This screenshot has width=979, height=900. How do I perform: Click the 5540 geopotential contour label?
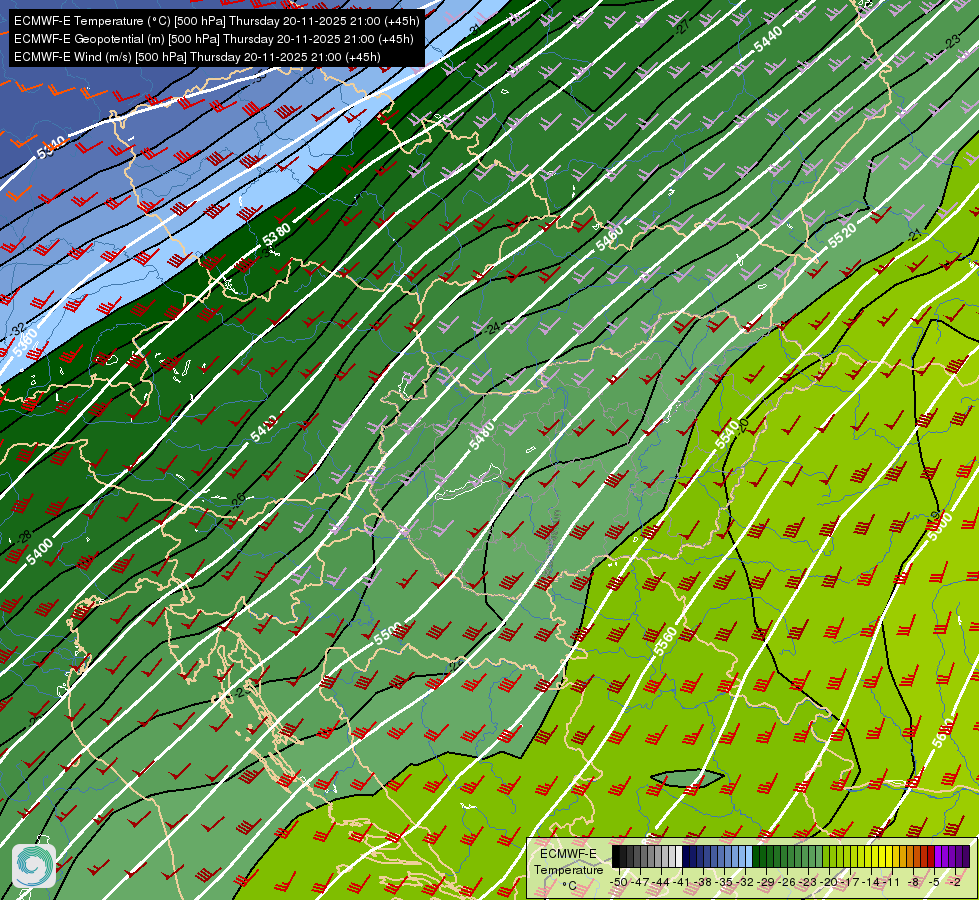coord(728,435)
